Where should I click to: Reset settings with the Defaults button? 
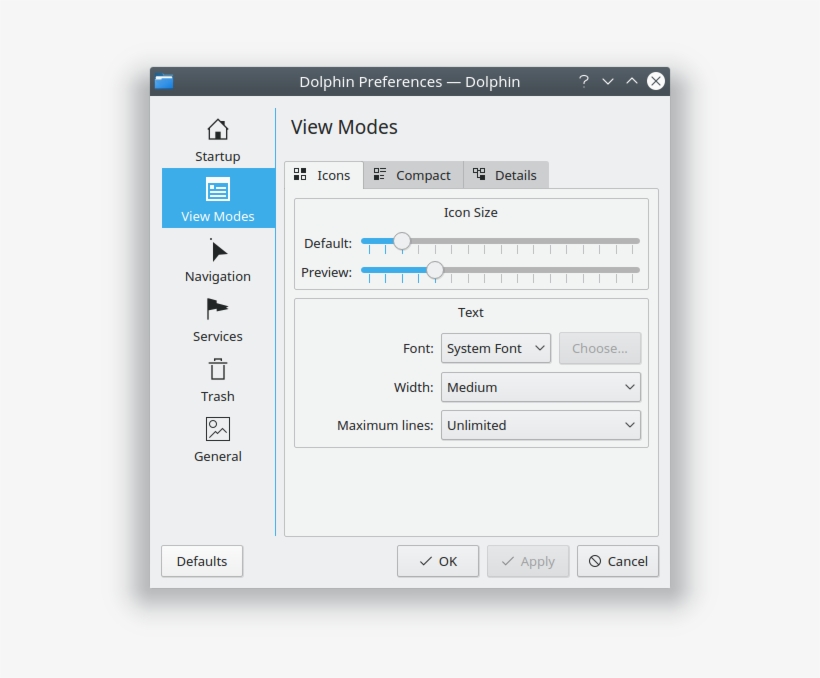point(202,561)
